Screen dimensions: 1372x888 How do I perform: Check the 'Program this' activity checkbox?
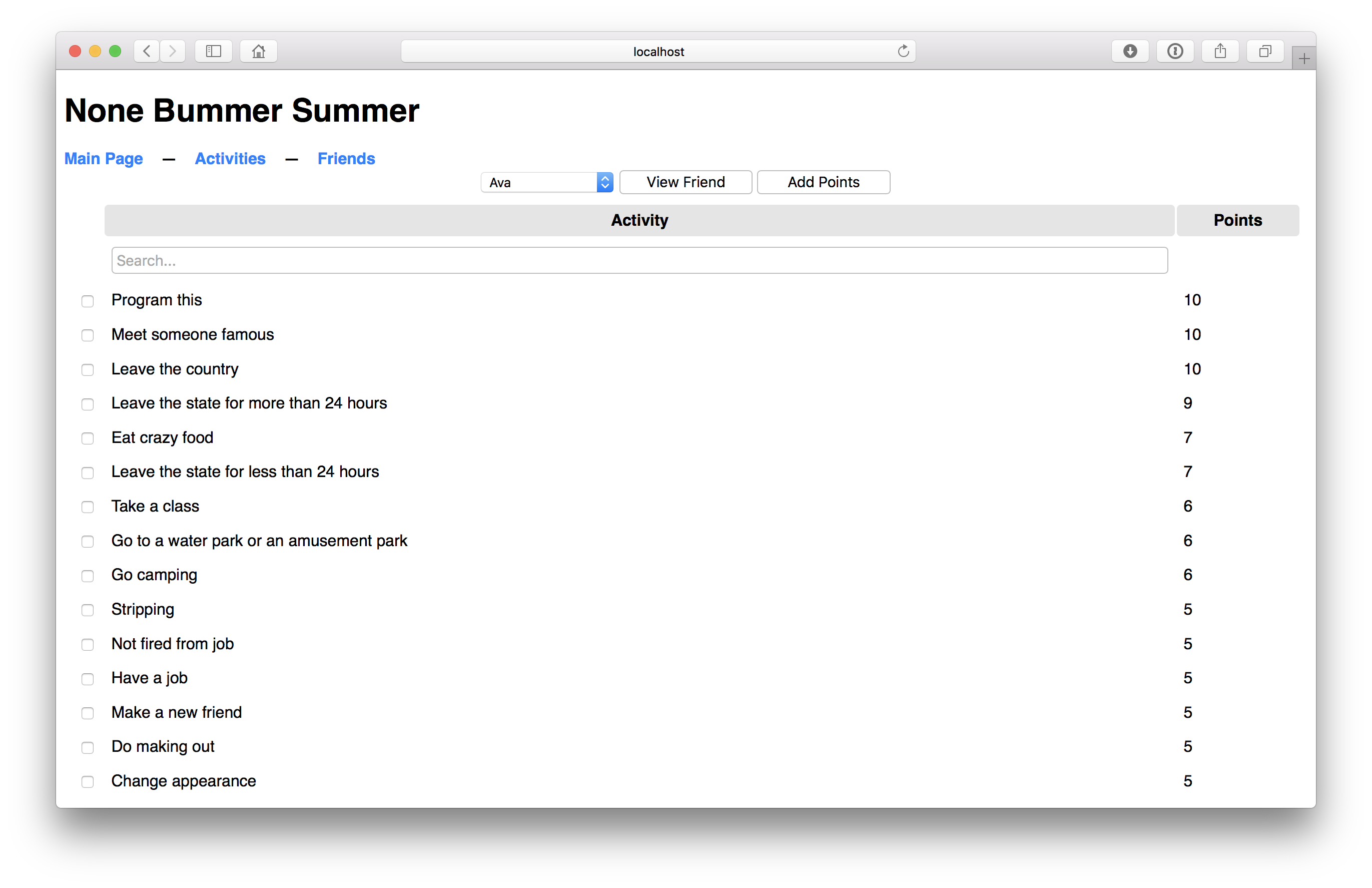point(88,301)
